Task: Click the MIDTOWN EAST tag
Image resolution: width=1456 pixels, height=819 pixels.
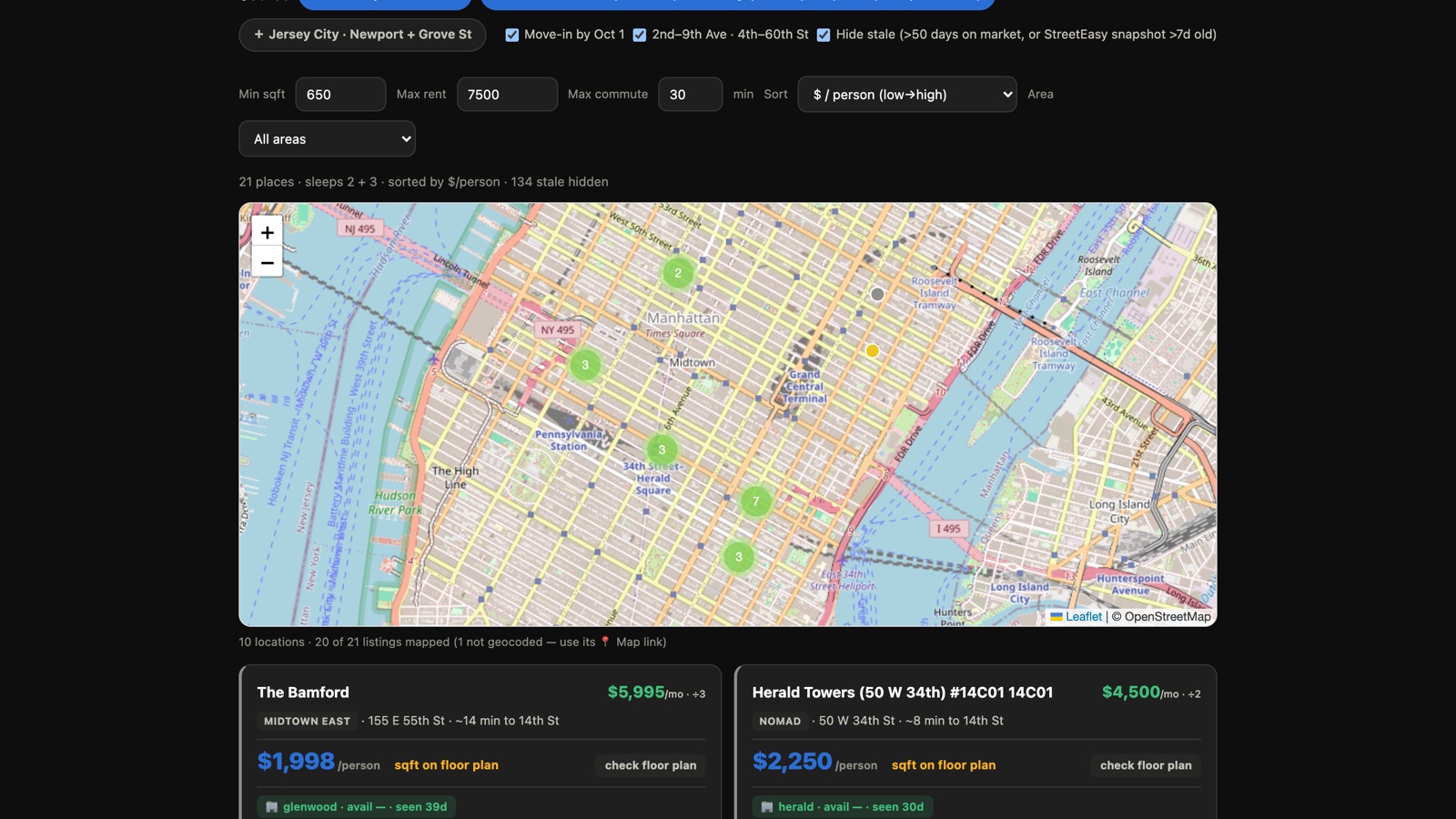Action: point(307,721)
